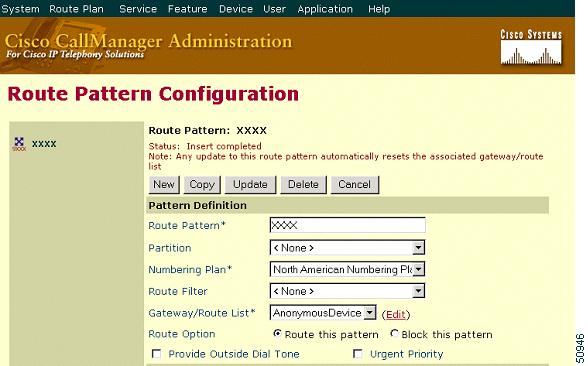Open the Partition dropdown

coord(347,248)
